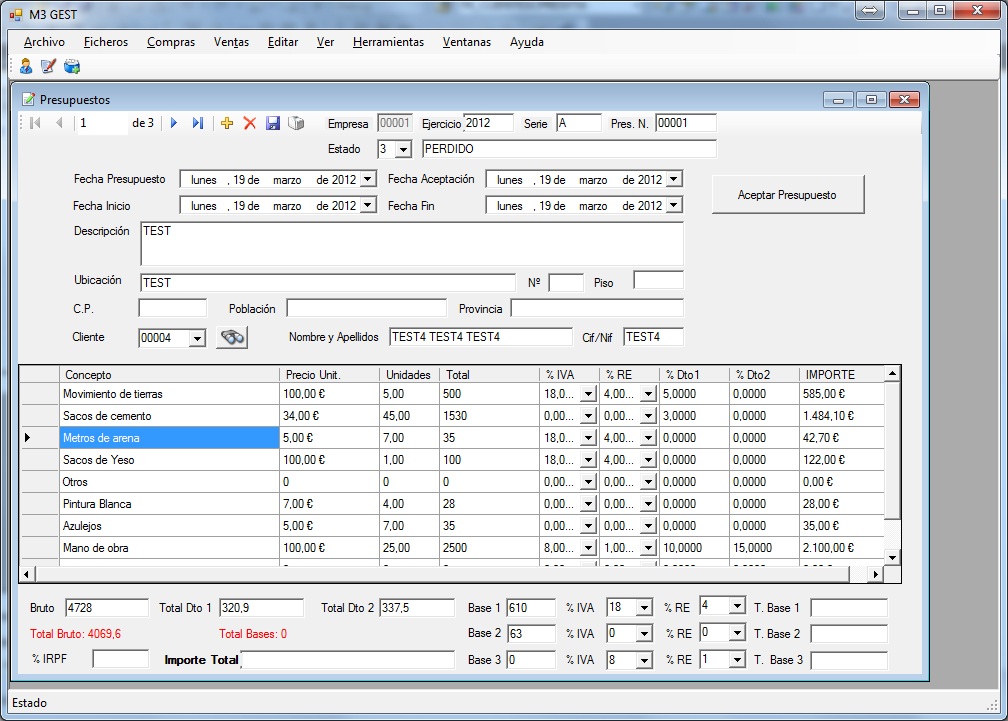The height and width of the screenshot is (721, 1008).
Task: Click into the Descripción text field
Action: 411,243
